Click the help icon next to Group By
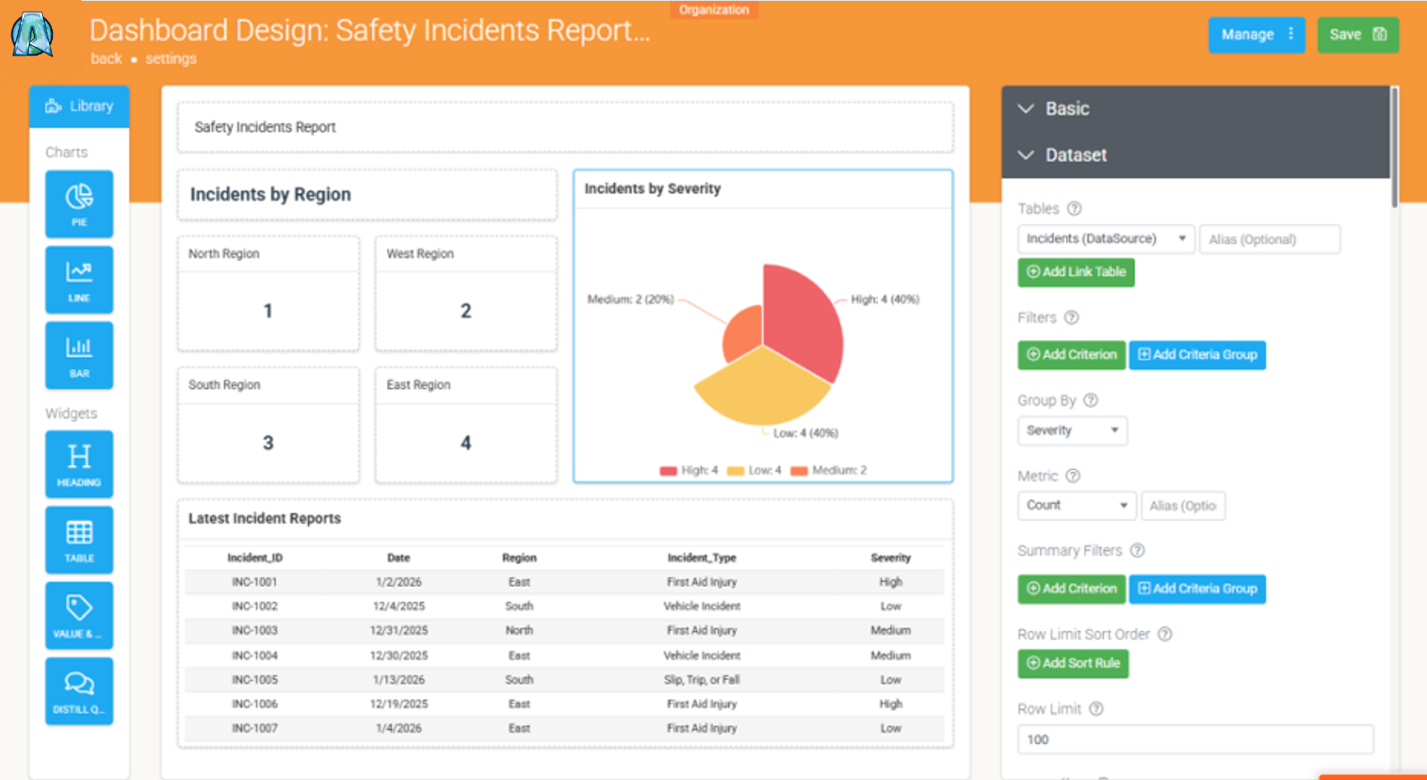The width and height of the screenshot is (1427, 780). click(1090, 400)
